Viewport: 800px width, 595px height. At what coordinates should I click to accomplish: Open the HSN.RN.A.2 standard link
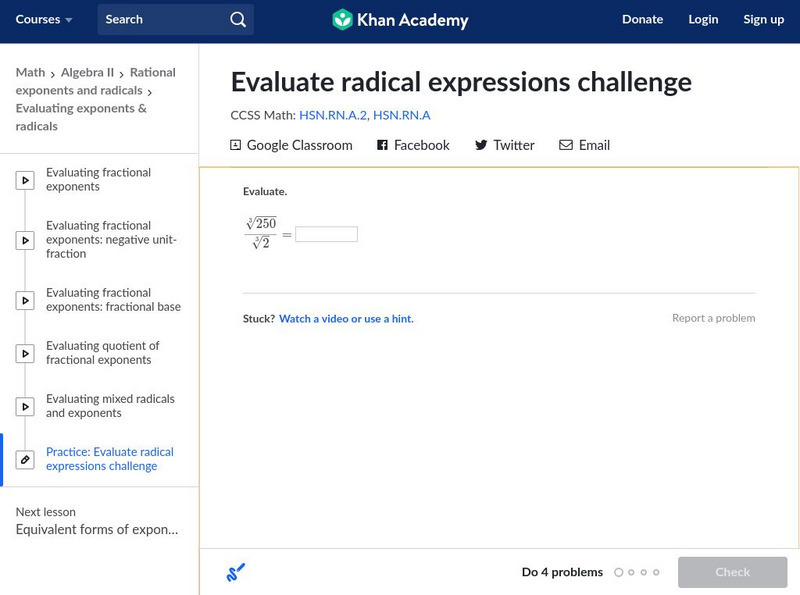click(332, 115)
